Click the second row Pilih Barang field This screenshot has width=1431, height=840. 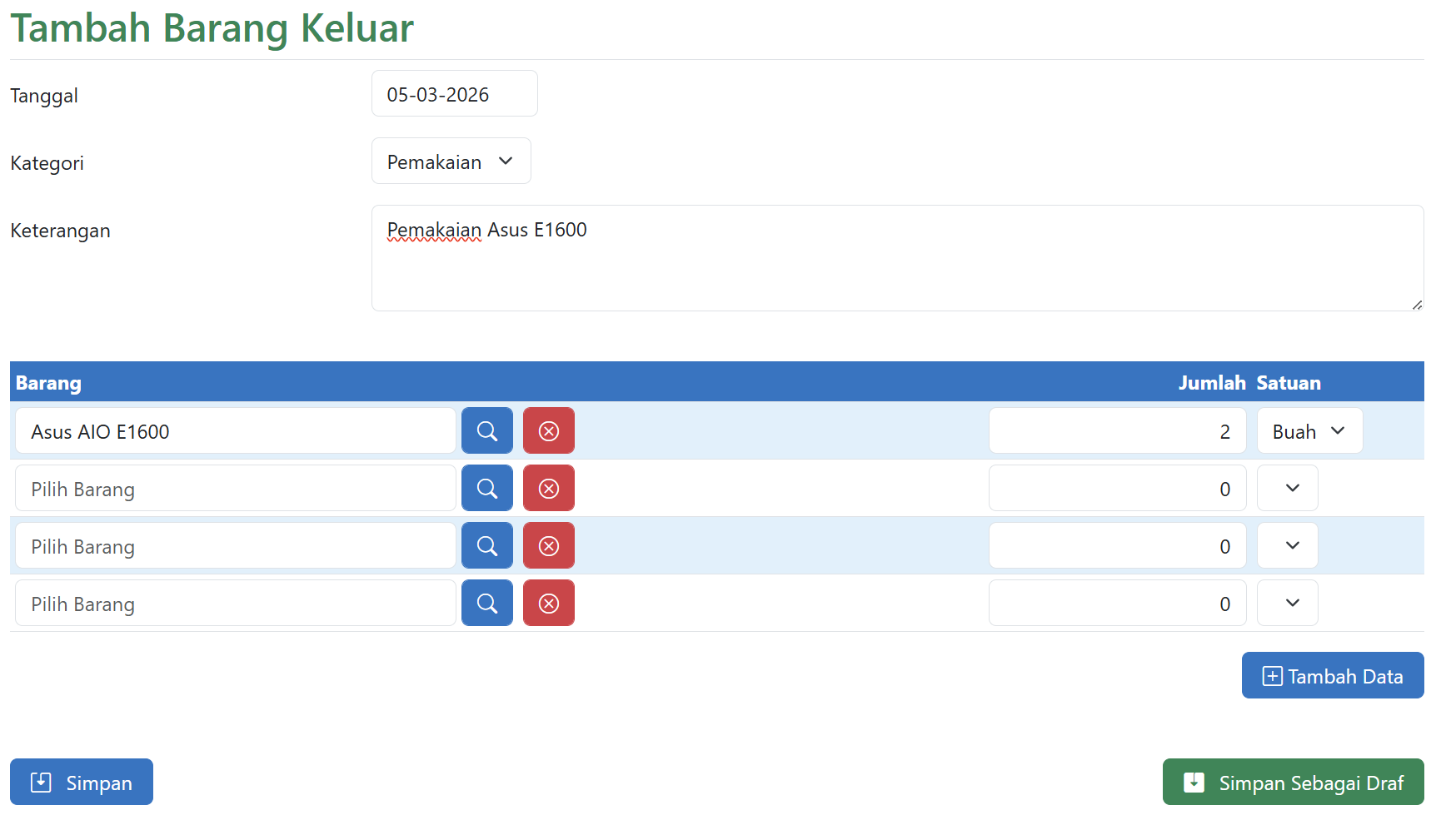236,488
